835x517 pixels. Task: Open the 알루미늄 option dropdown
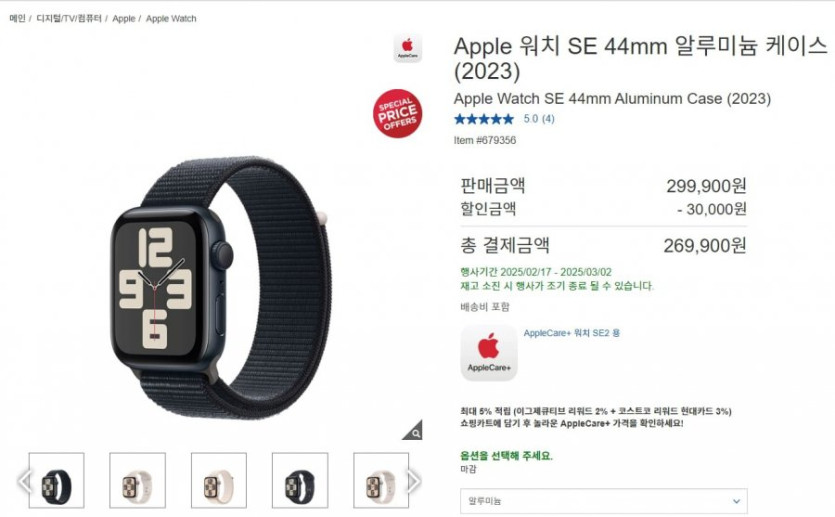604,501
